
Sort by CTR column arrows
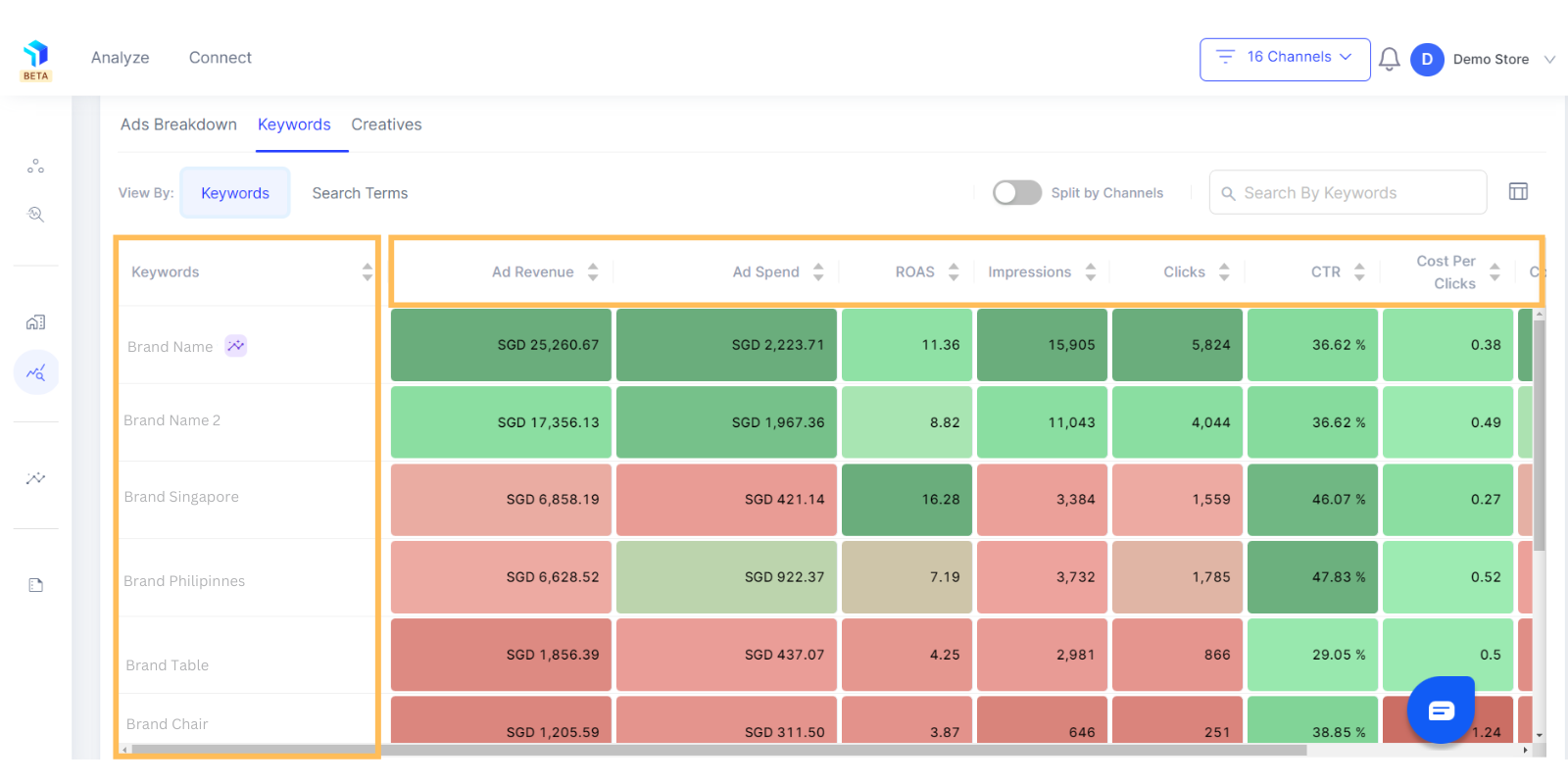1359,271
